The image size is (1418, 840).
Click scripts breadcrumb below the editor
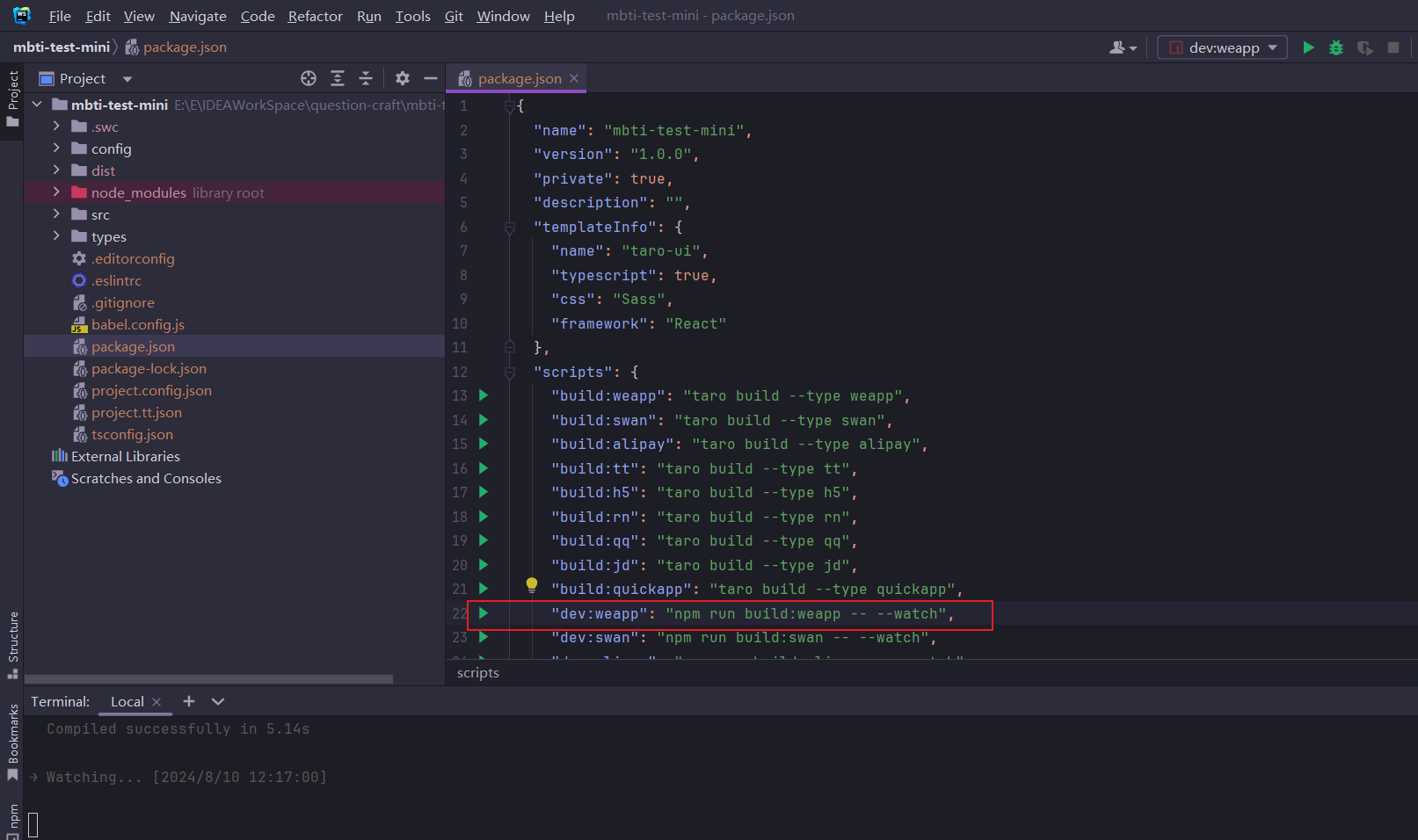click(478, 673)
